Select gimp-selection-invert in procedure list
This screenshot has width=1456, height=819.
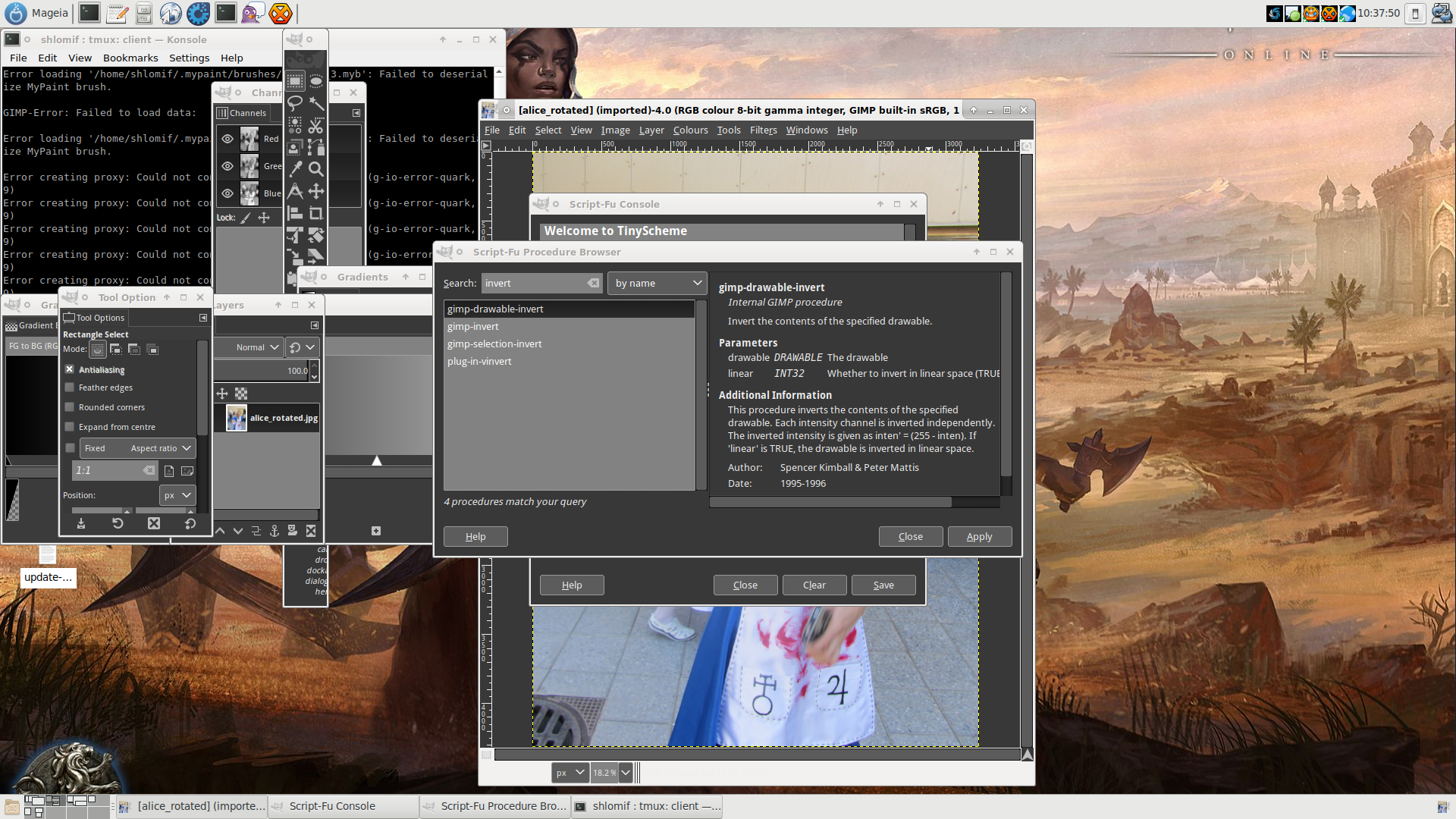click(x=569, y=344)
